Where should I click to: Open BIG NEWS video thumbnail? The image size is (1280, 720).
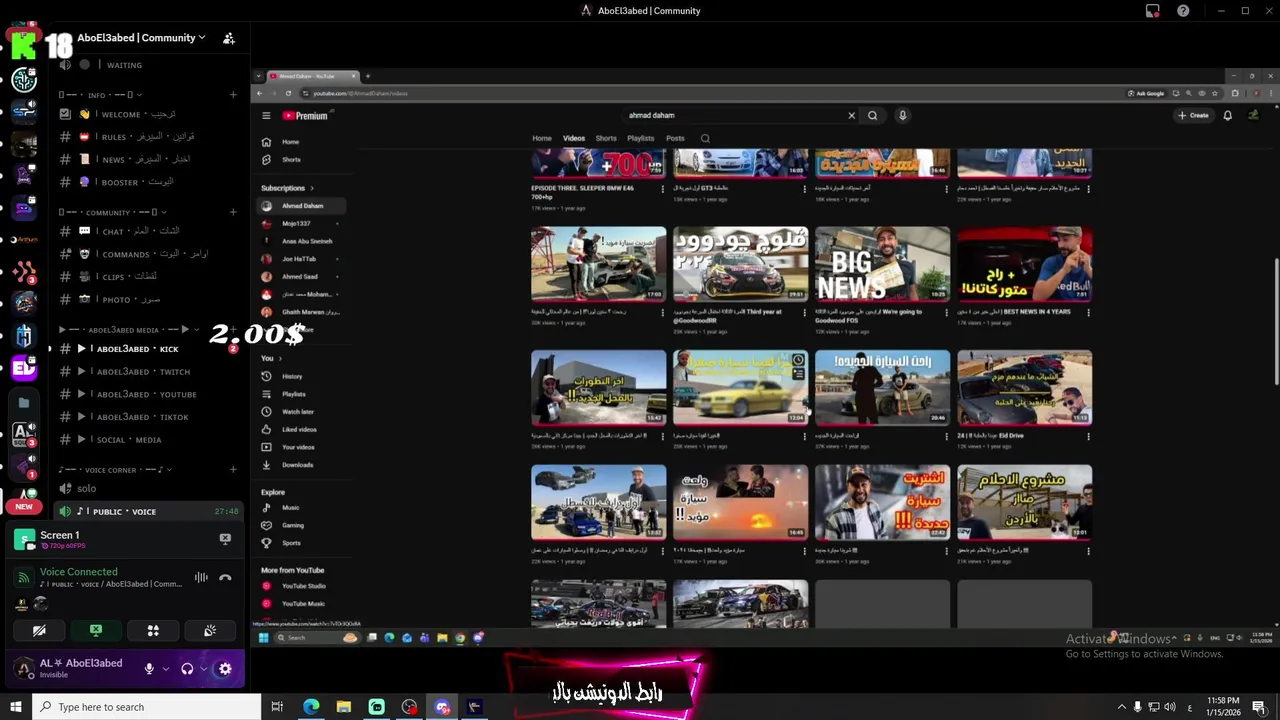point(882,264)
